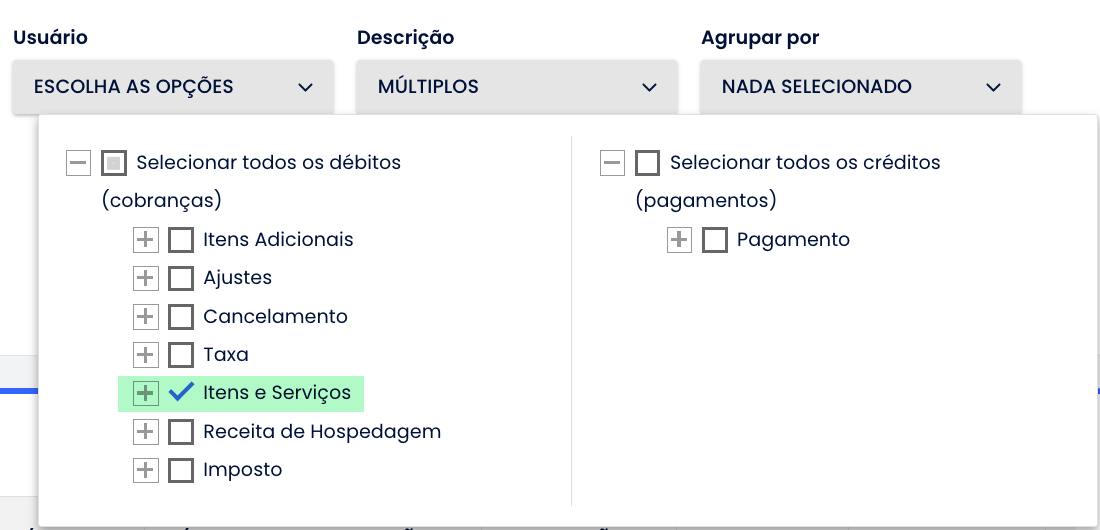The width and height of the screenshot is (1100, 530).
Task: Check Selecionar todos os créditos checkbox
Action: point(648,162)
